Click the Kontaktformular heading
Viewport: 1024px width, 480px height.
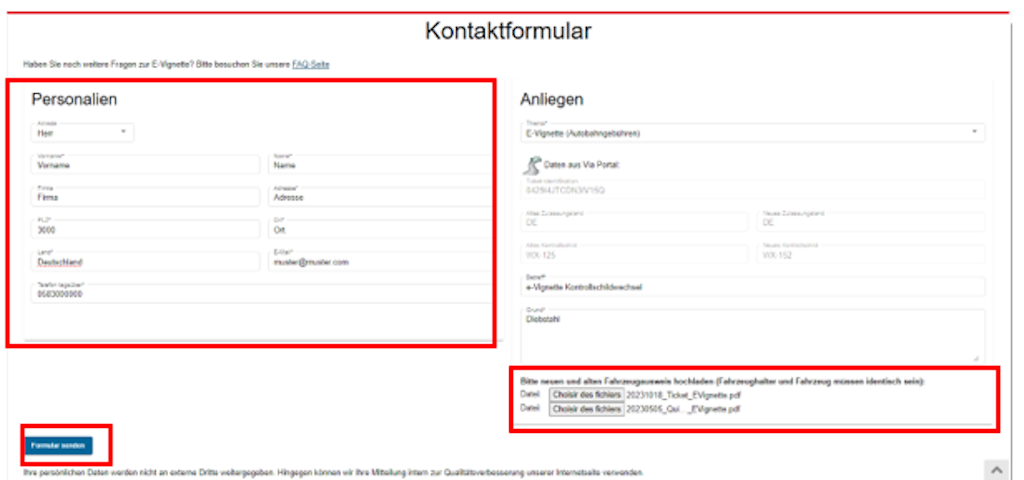(509, 31)
